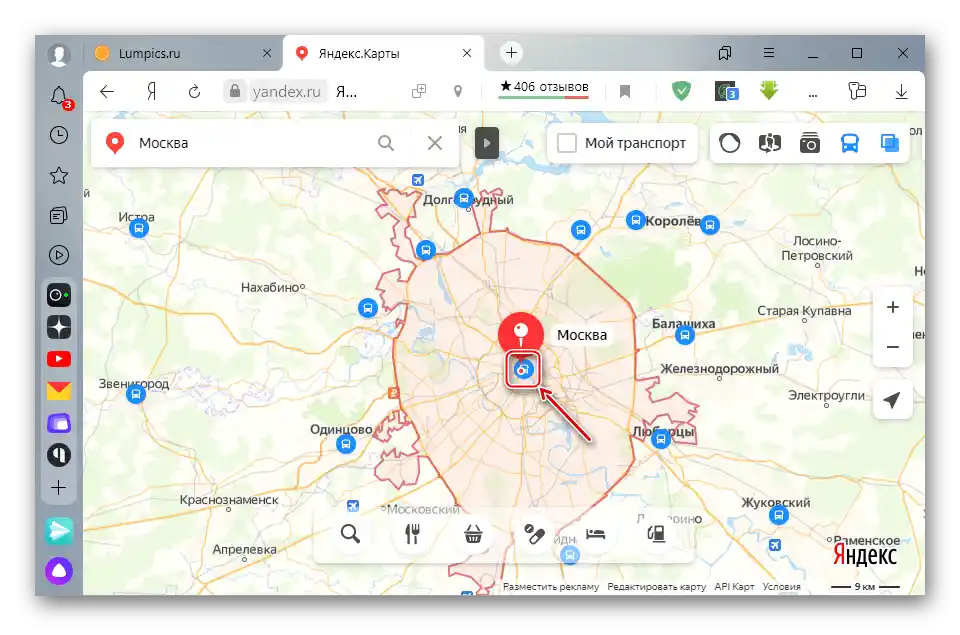Open Alice assistant purple icon
The image size is (960, 635).
pos(59,571)
